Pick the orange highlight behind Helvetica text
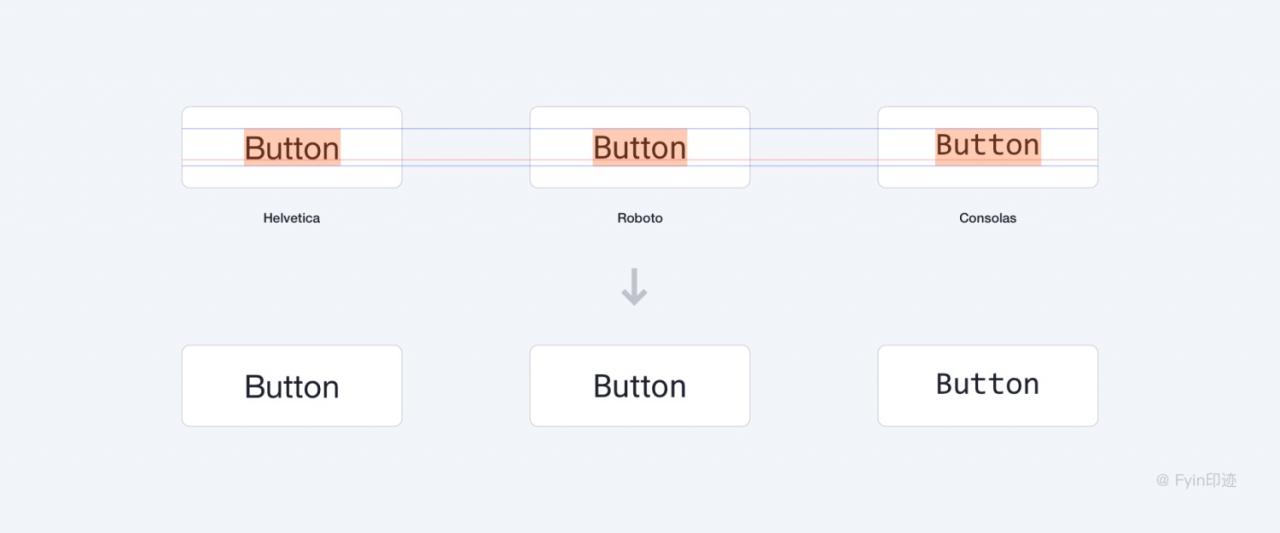This screenshot has height=533, width=1280. pos(292,147)
